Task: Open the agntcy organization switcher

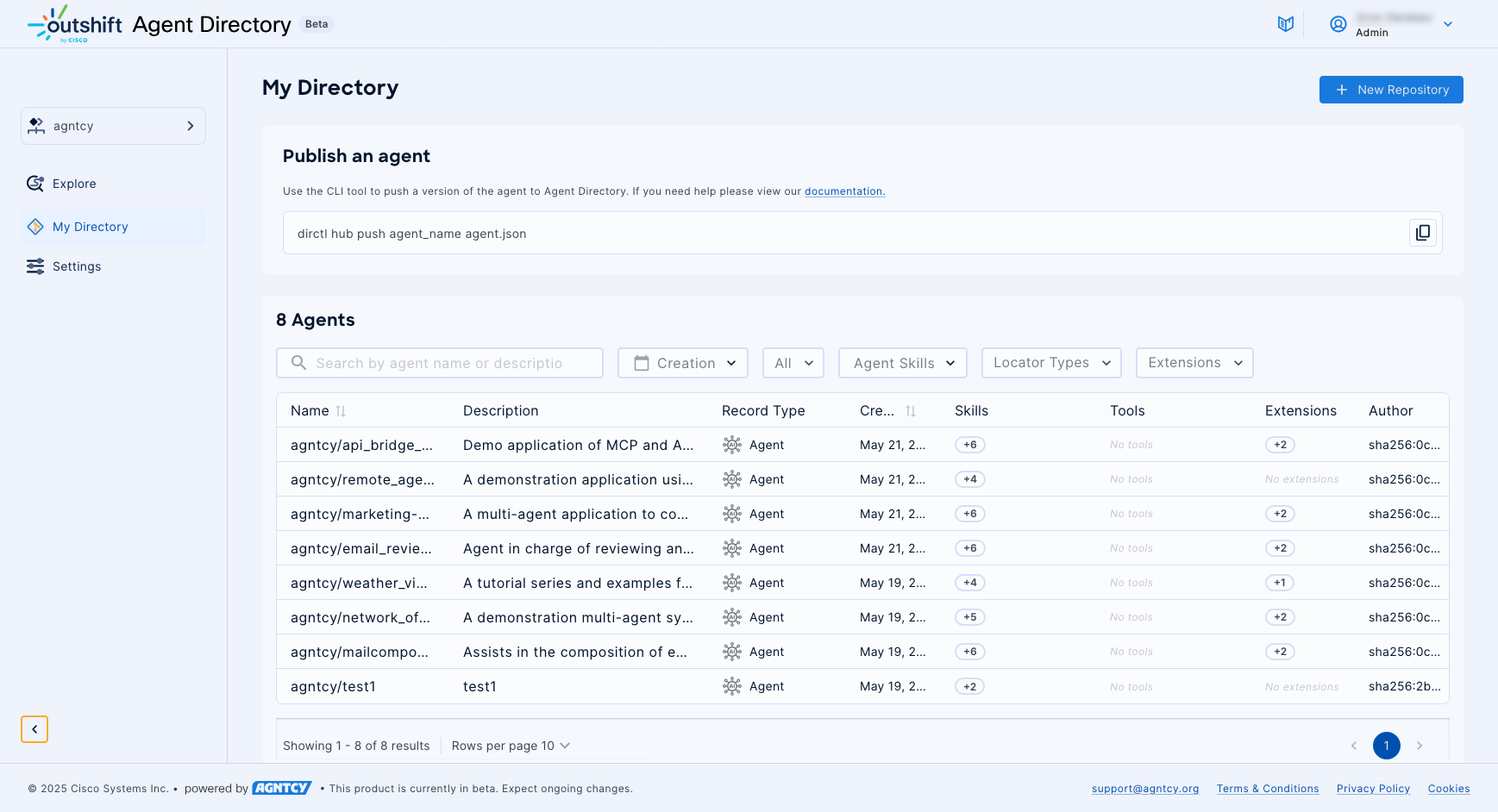Action: [x=113, y=126]
